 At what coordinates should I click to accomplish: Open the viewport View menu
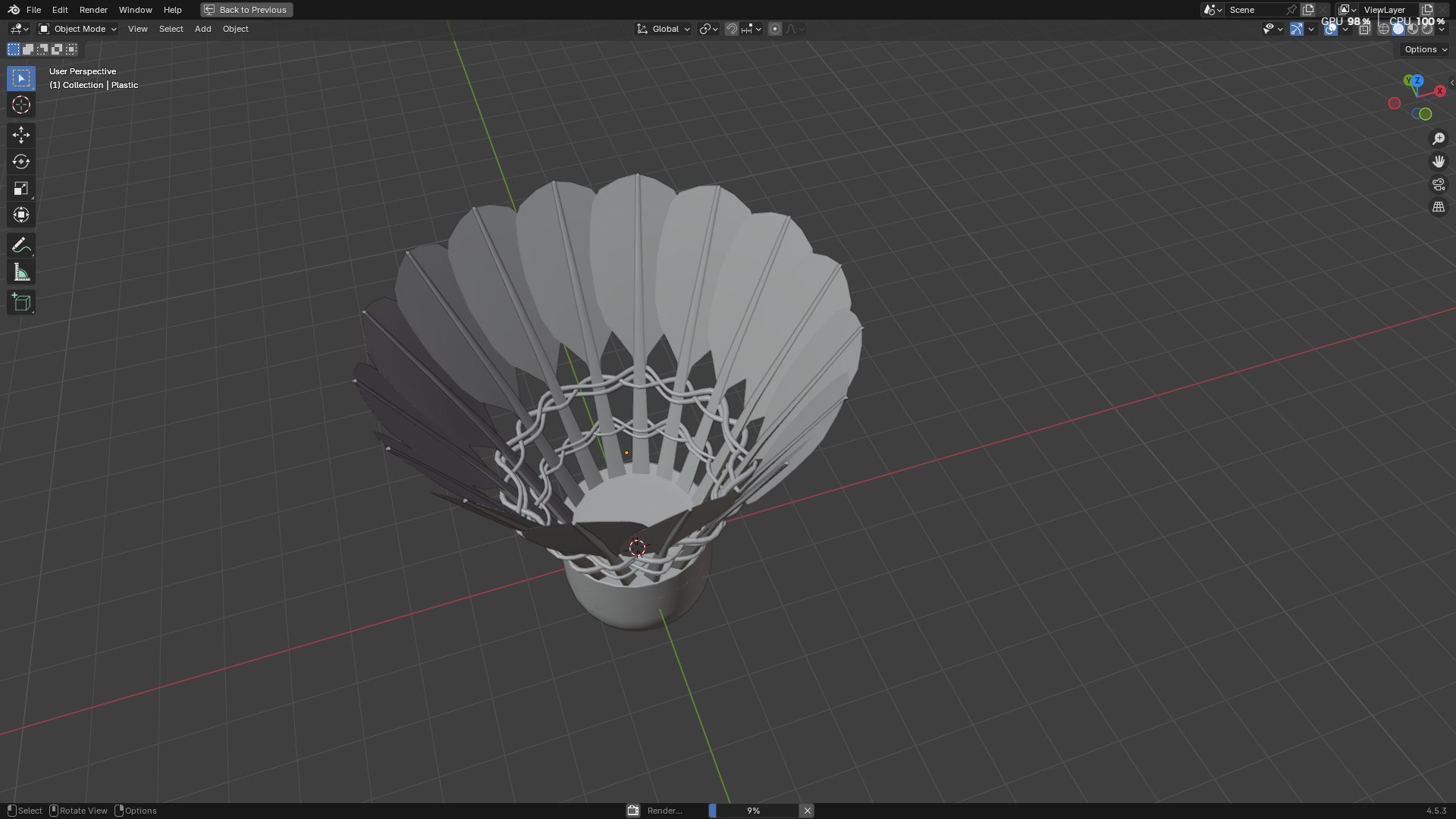(138, 29)
